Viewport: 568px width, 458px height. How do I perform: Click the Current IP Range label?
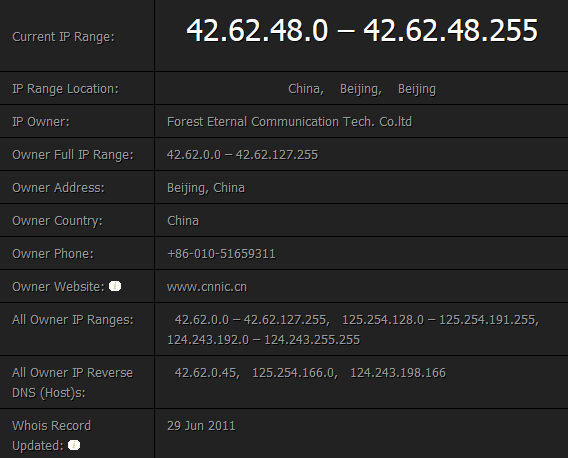coord(63,37)
